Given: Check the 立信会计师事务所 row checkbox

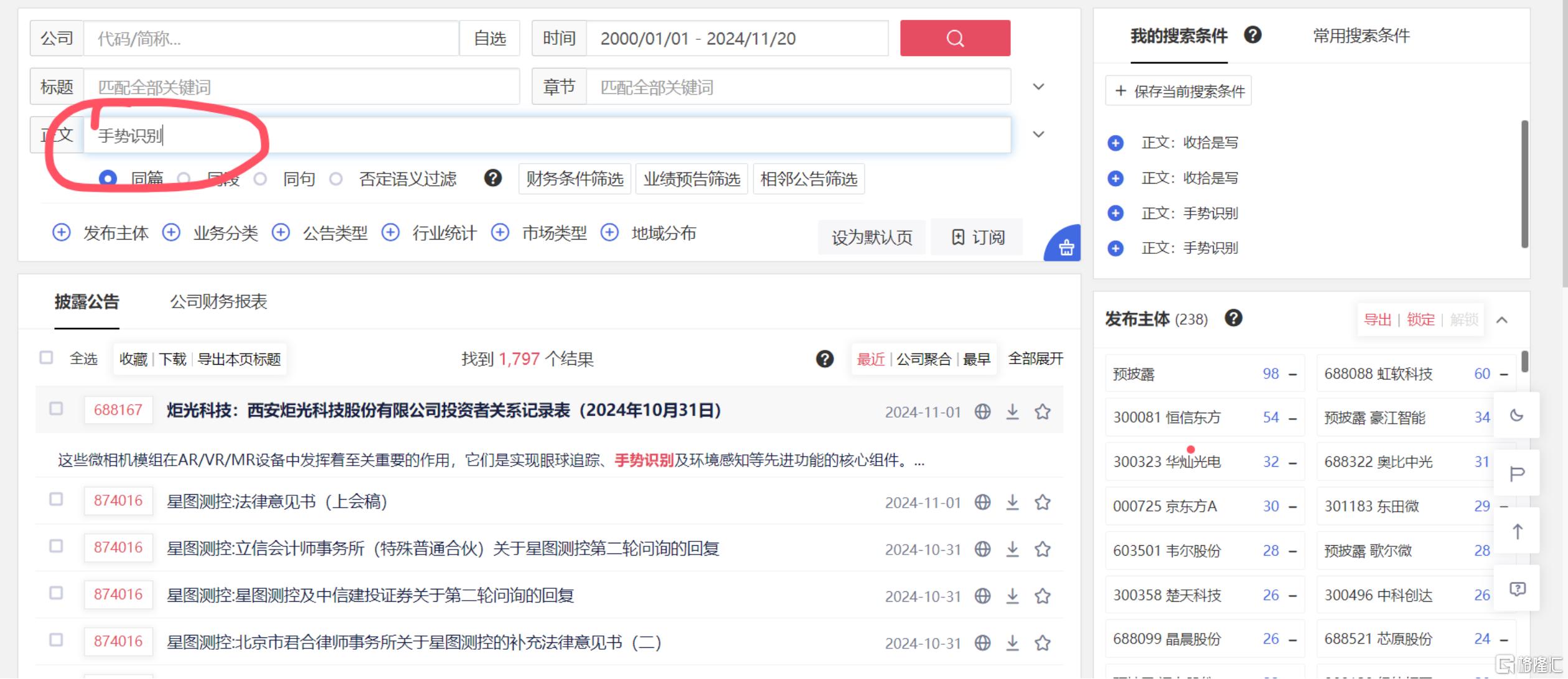Looking at the screenshot, I should (56, 546).
